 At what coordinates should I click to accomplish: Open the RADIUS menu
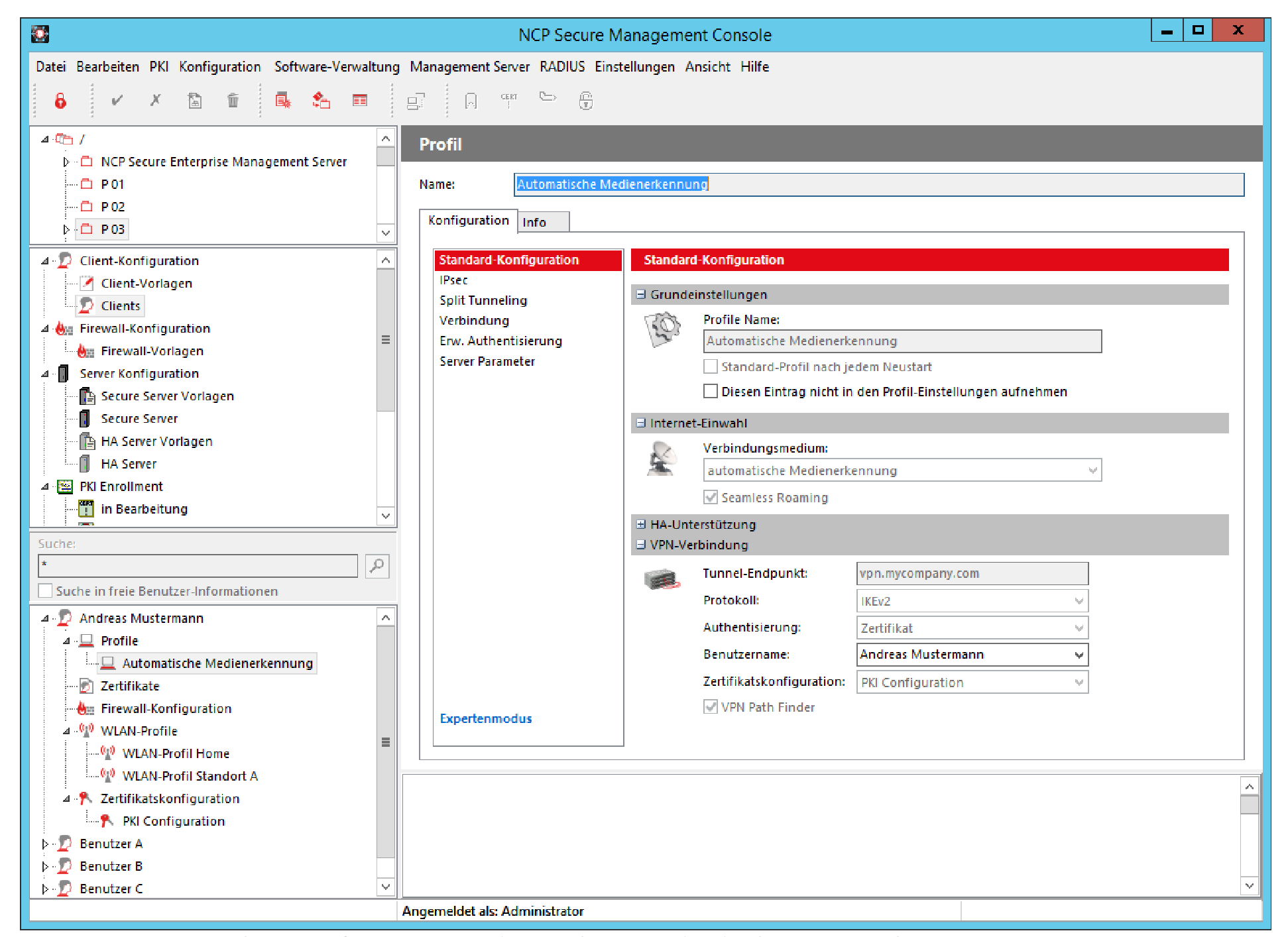(562, 67)
